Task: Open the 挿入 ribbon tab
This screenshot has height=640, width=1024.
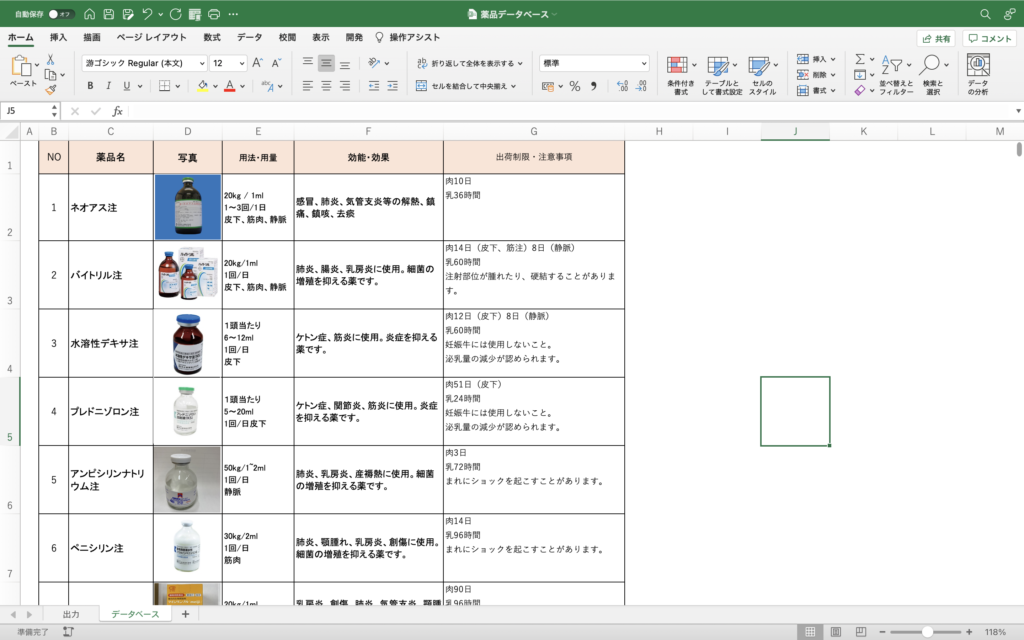Action: pyautogui.click(x=58, y=37)
